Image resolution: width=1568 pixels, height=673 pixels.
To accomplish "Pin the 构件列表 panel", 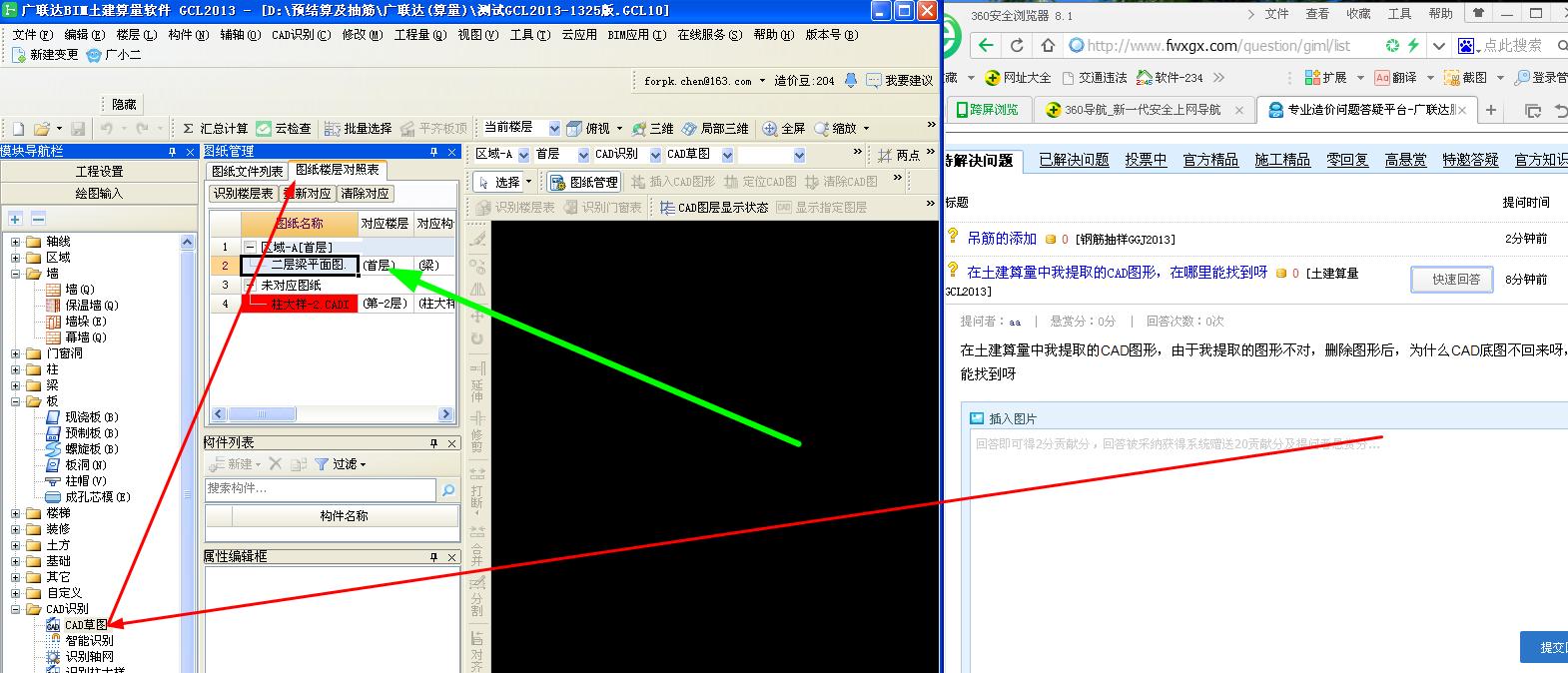I will pyautogui.click(x=433, y=443).
